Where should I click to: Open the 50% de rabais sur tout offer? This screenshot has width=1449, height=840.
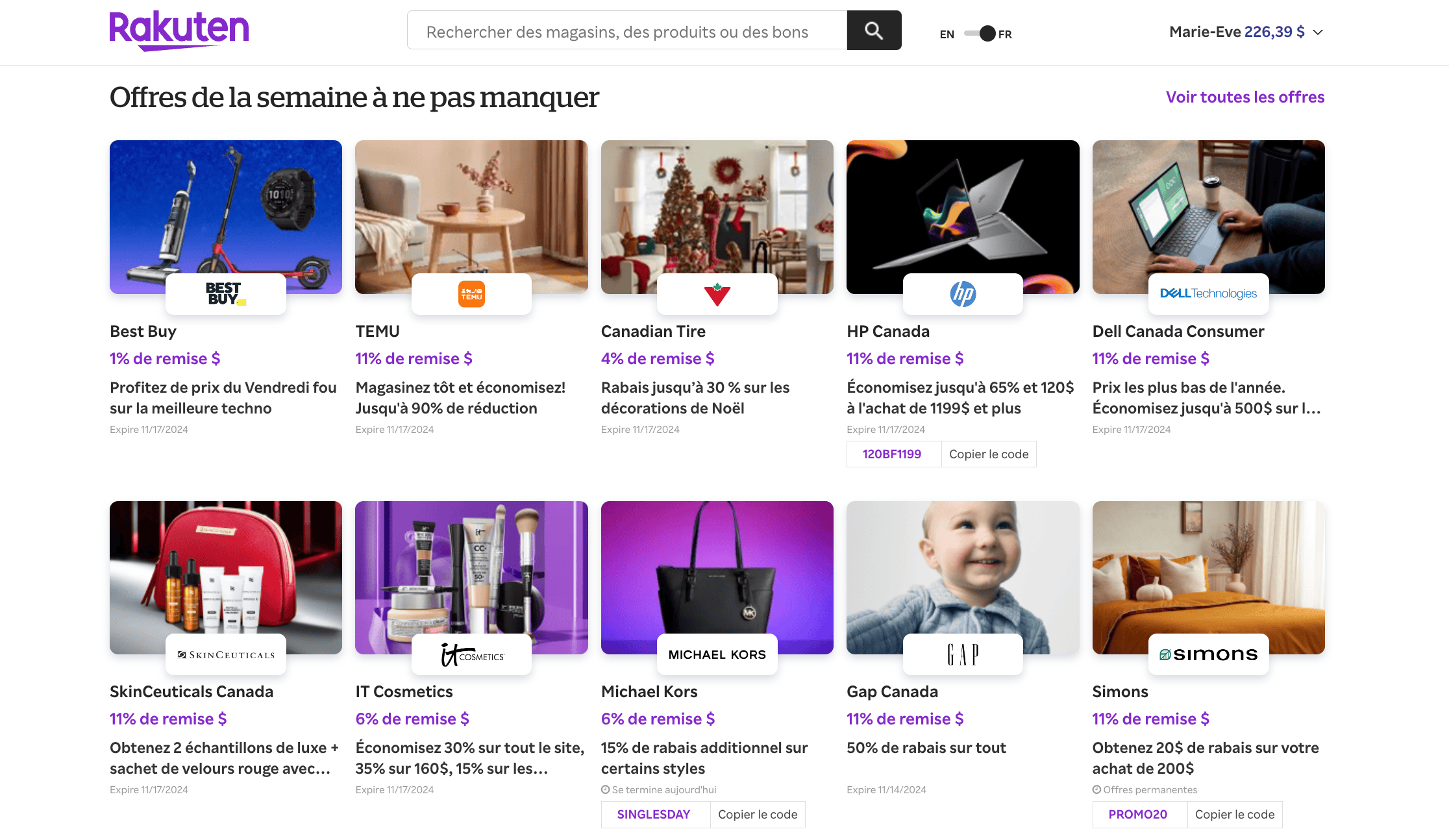[x=926, y=748]
